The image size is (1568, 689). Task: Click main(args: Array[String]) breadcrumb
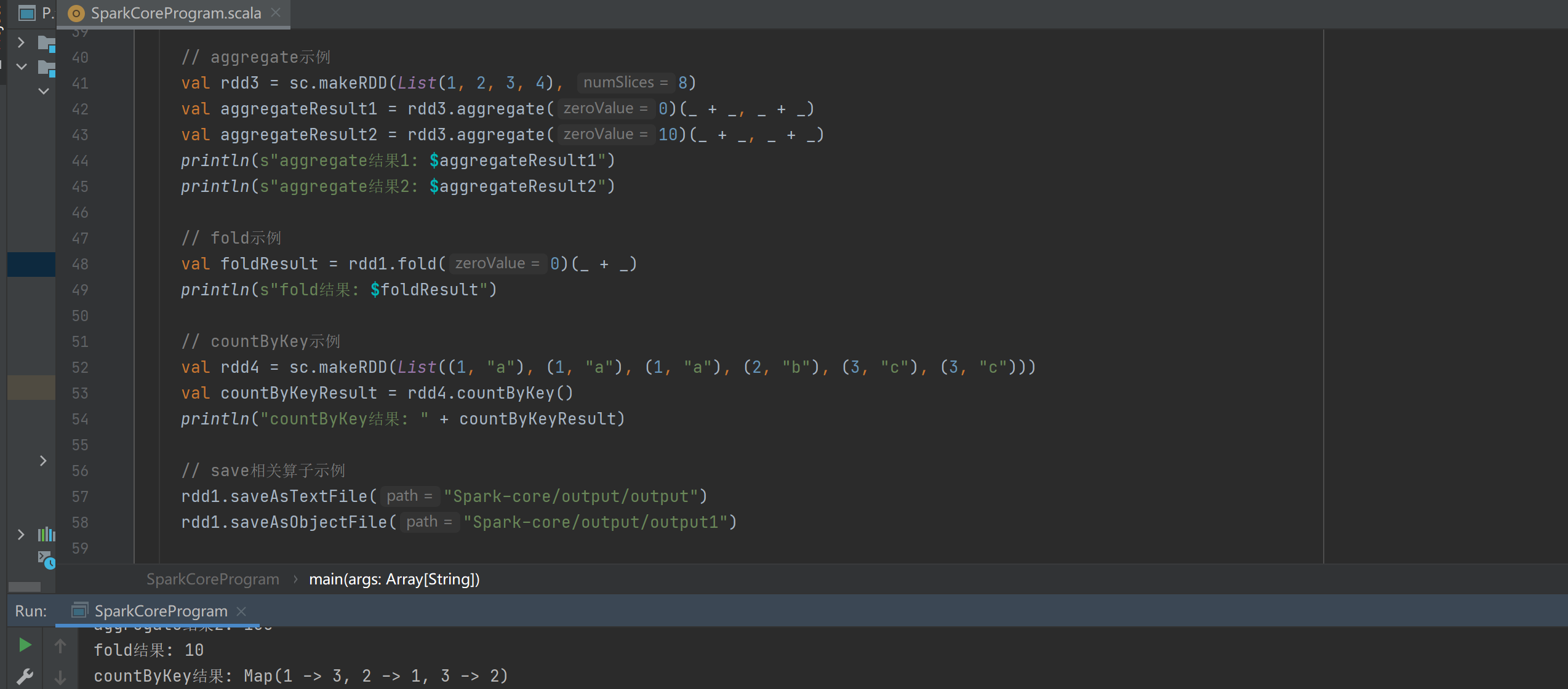(x=394, y=579)
